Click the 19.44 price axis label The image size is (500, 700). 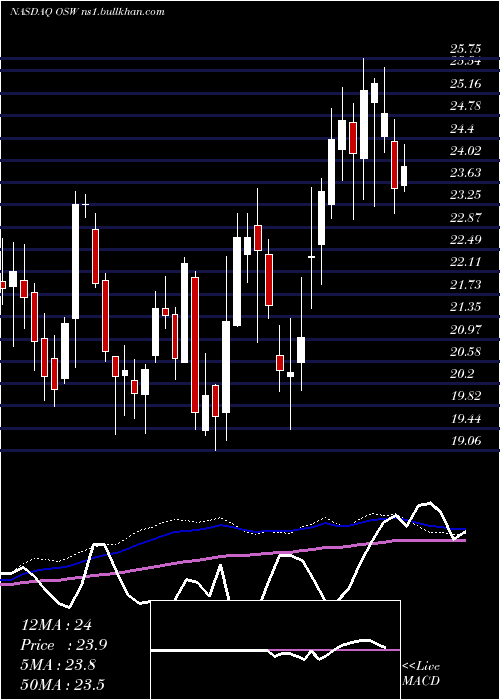pyautogui.click(x=466, y=418)
